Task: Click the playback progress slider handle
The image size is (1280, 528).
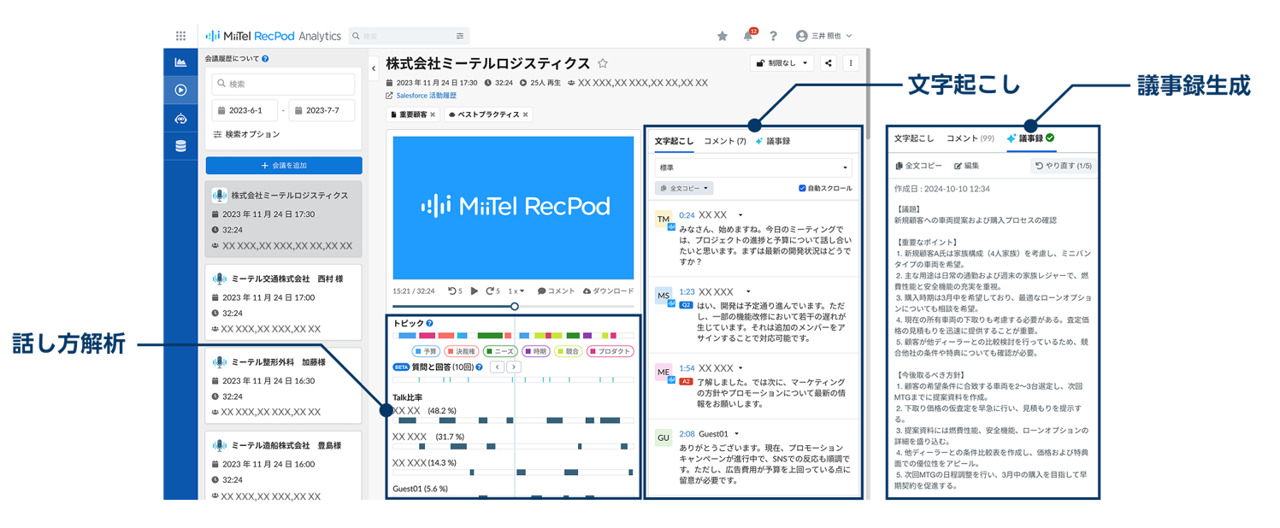Action: pos(514,307)
